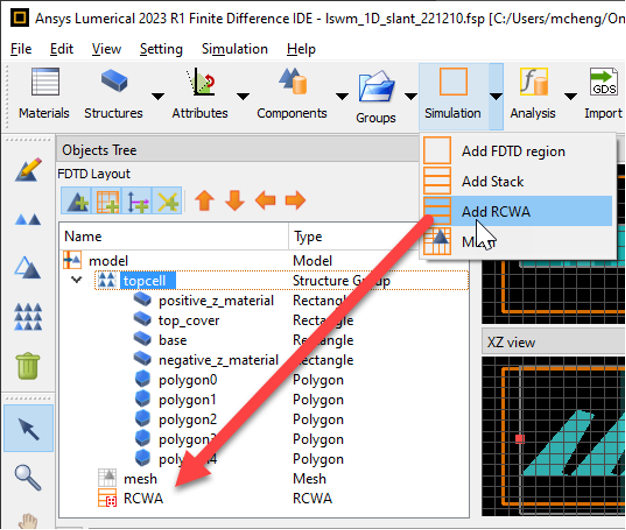Open the Materials database icon
Viewport: 626px width, 530px height.
[45, 82]
